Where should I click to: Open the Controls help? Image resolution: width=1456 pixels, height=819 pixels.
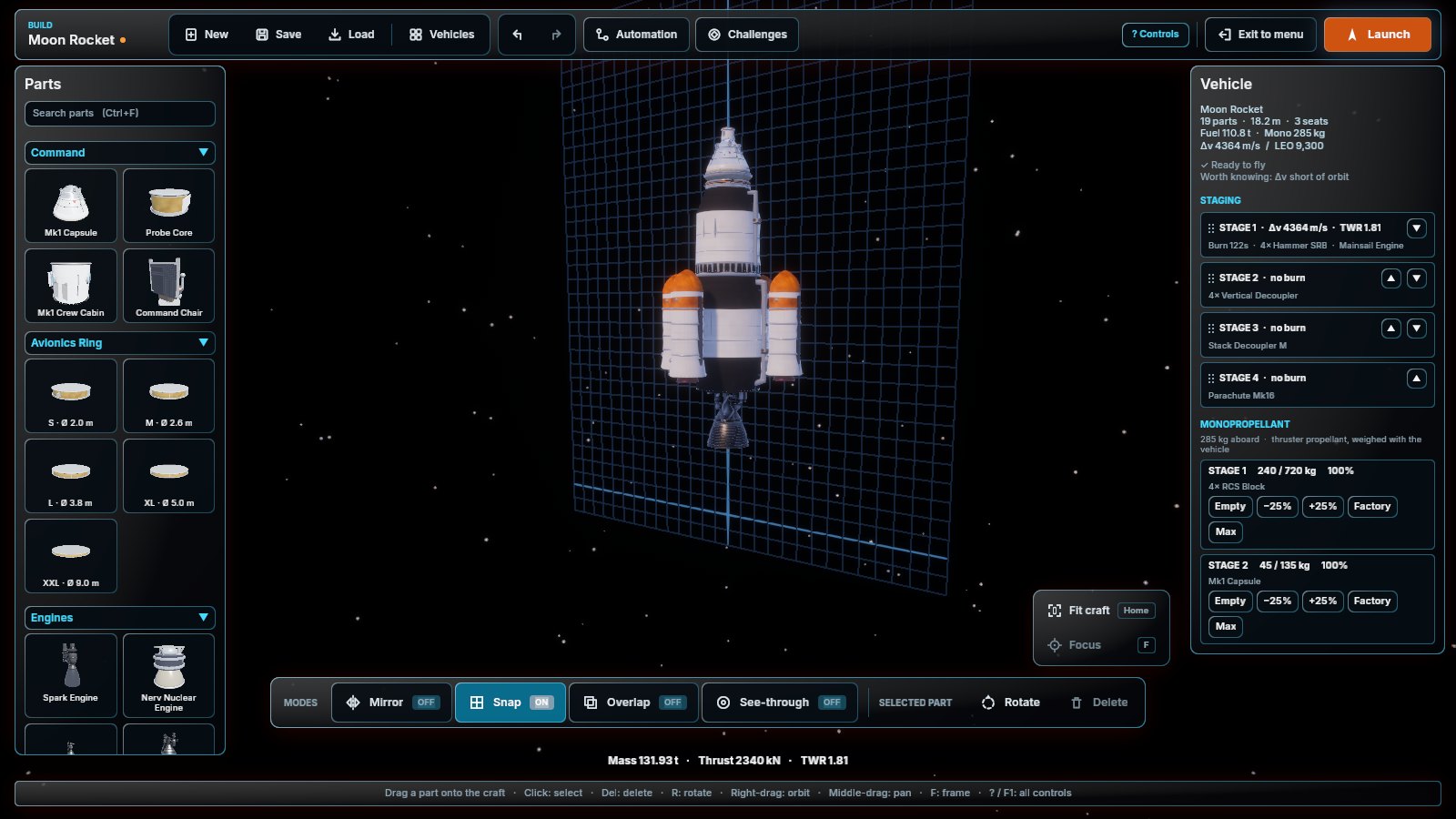(1155, 35)
